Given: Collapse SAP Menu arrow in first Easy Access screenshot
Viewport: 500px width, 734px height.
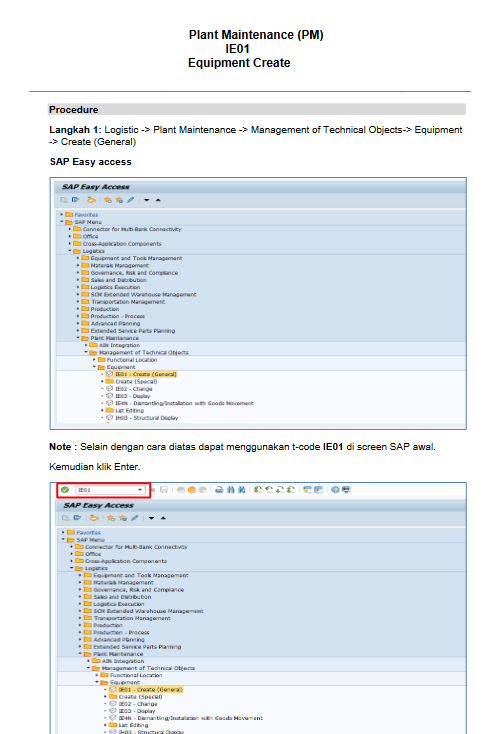Looking at the screenshot, I should [x=61, y=222].
